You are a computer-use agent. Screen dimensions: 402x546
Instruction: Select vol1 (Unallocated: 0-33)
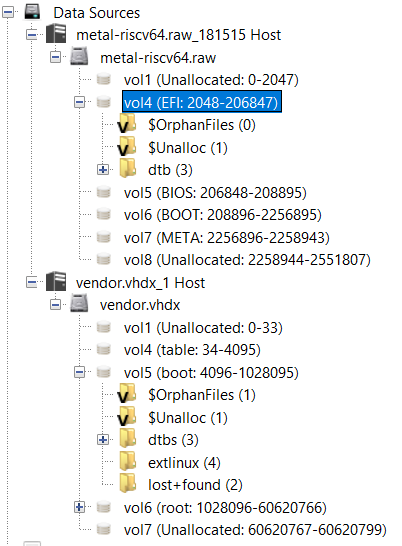[x=203, y=328]
